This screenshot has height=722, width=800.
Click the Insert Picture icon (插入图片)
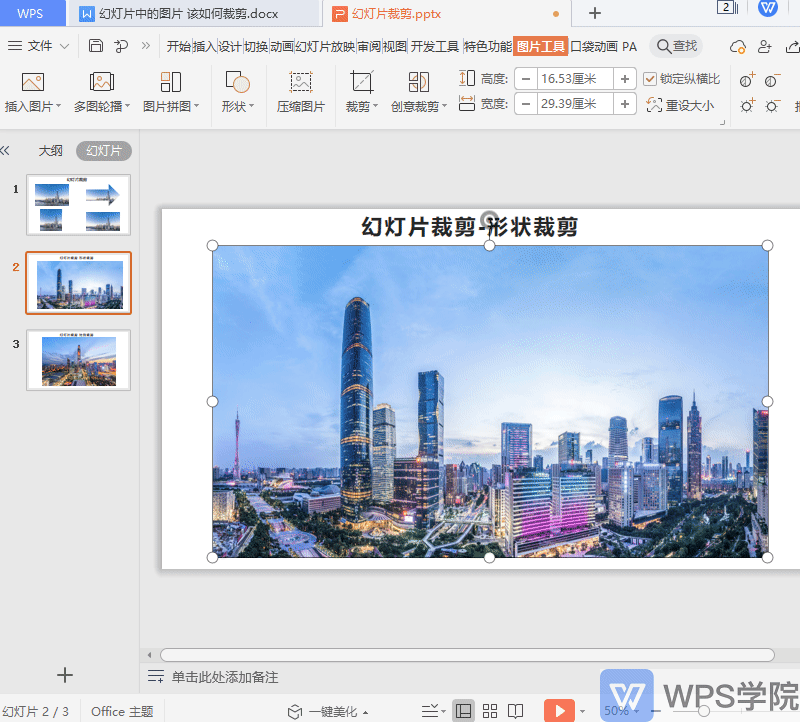pyautogui.click(x=33, y=82)
